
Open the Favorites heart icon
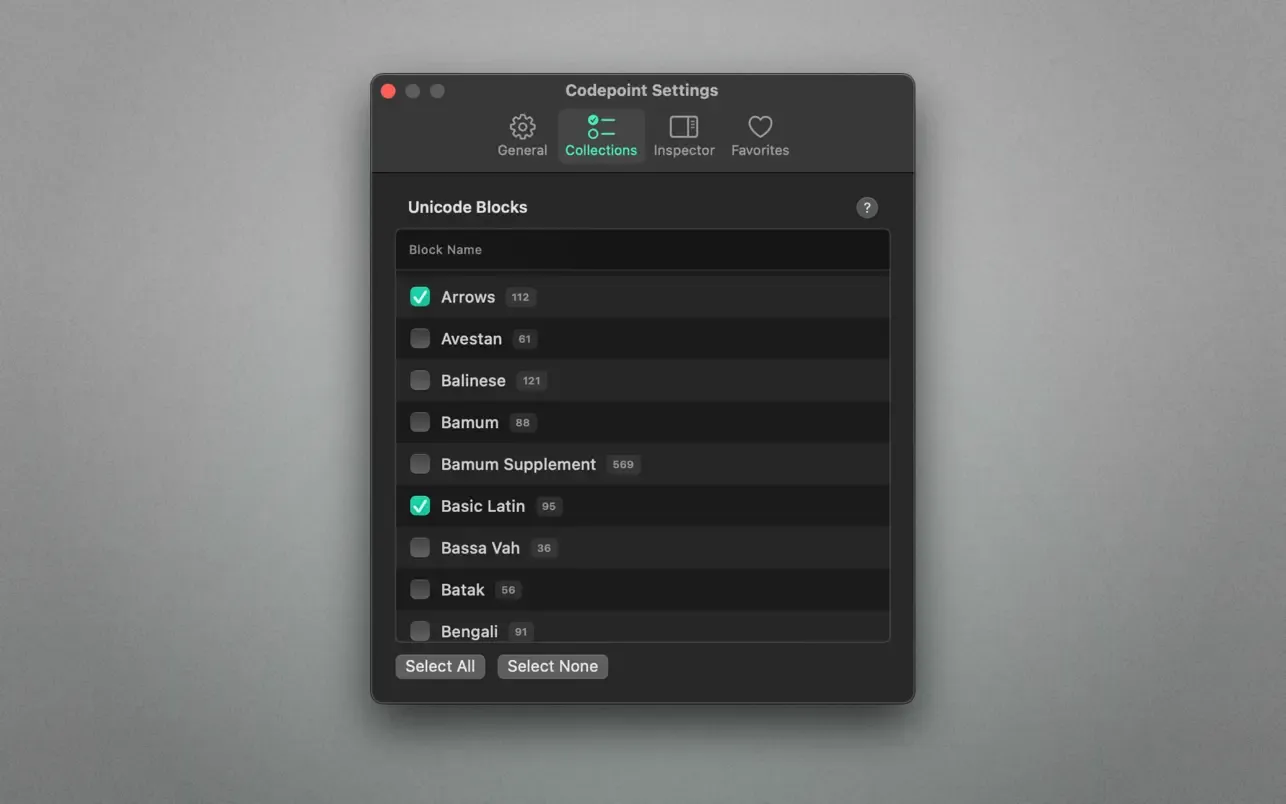click(760, 127)
